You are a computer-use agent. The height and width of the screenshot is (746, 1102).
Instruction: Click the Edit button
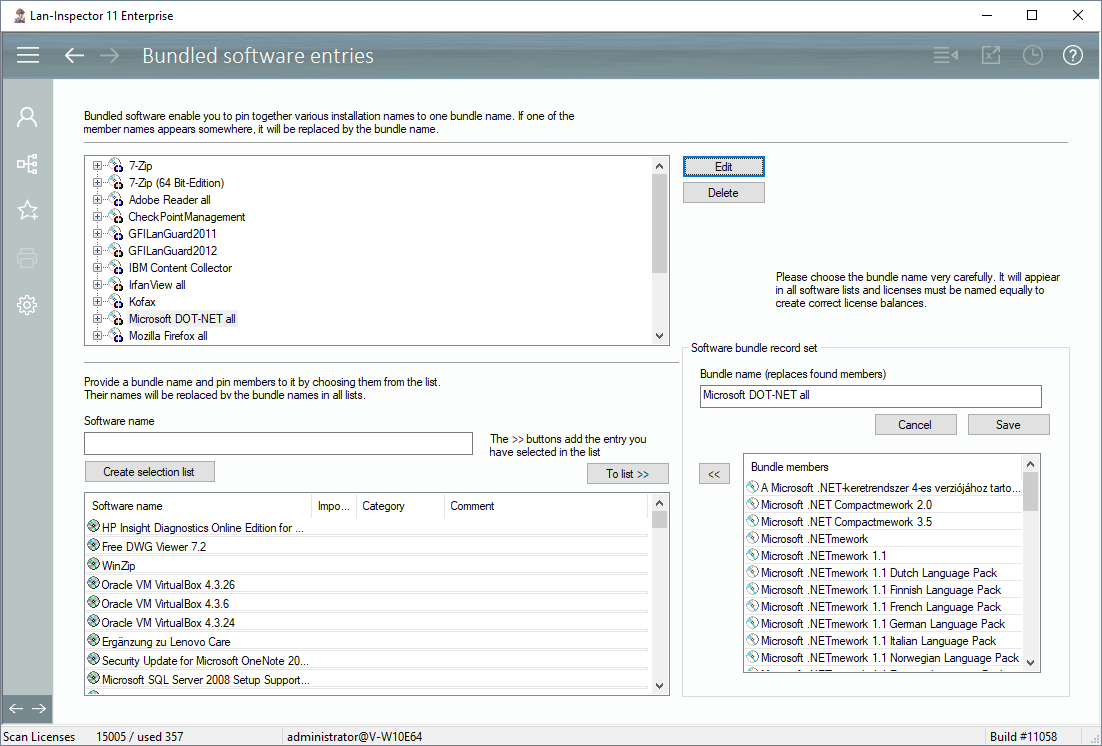point(723,166)
